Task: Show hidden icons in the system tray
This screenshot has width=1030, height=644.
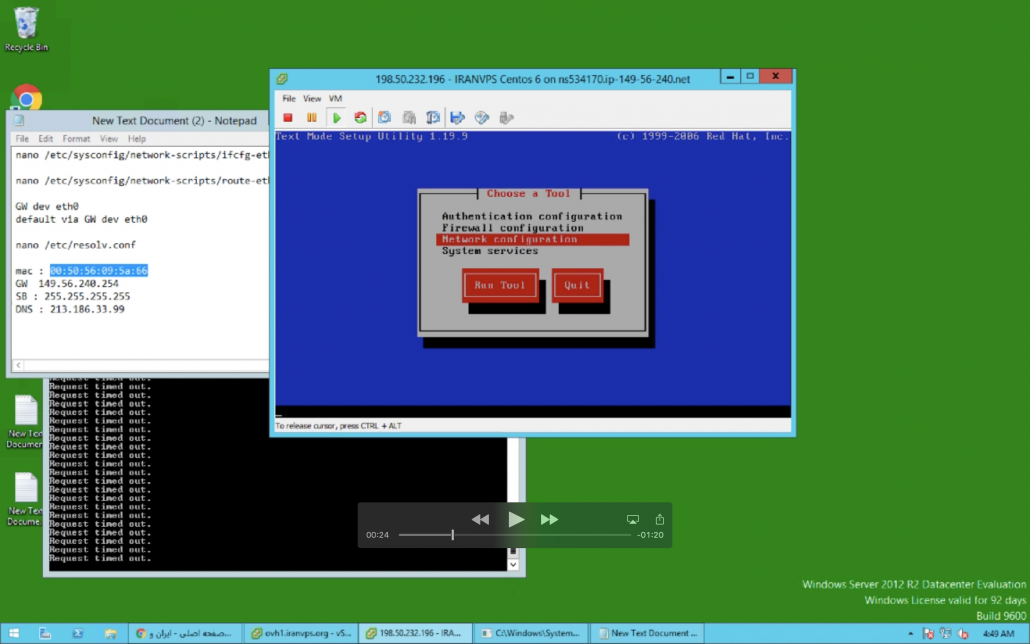Action: coord(909,634)
